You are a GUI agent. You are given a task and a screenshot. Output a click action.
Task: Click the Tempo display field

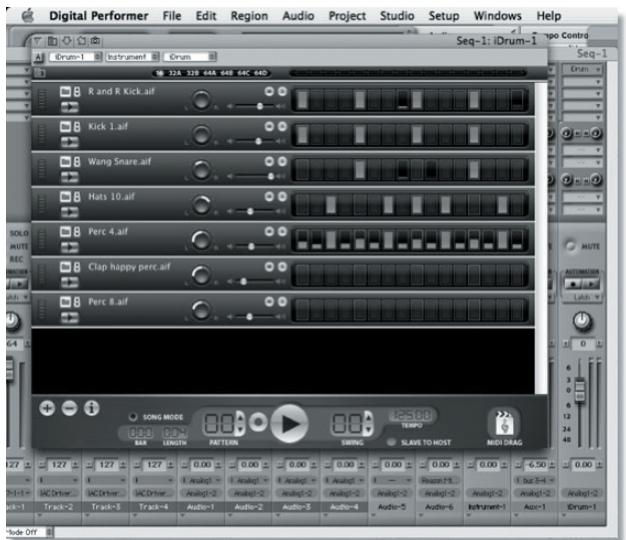tap(412, 415)
